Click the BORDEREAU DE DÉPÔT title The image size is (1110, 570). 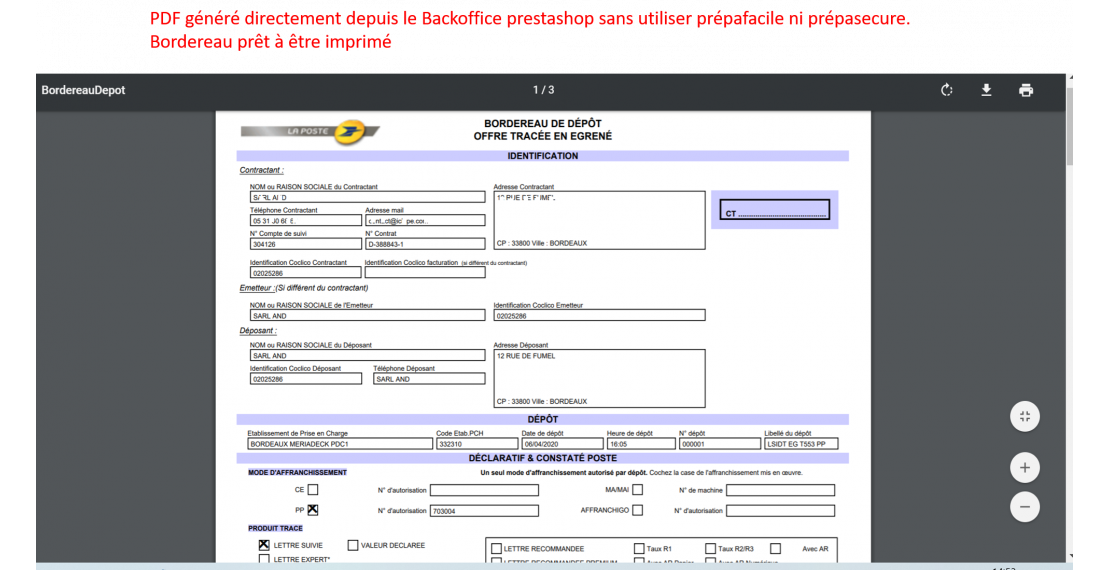[543, 123]
